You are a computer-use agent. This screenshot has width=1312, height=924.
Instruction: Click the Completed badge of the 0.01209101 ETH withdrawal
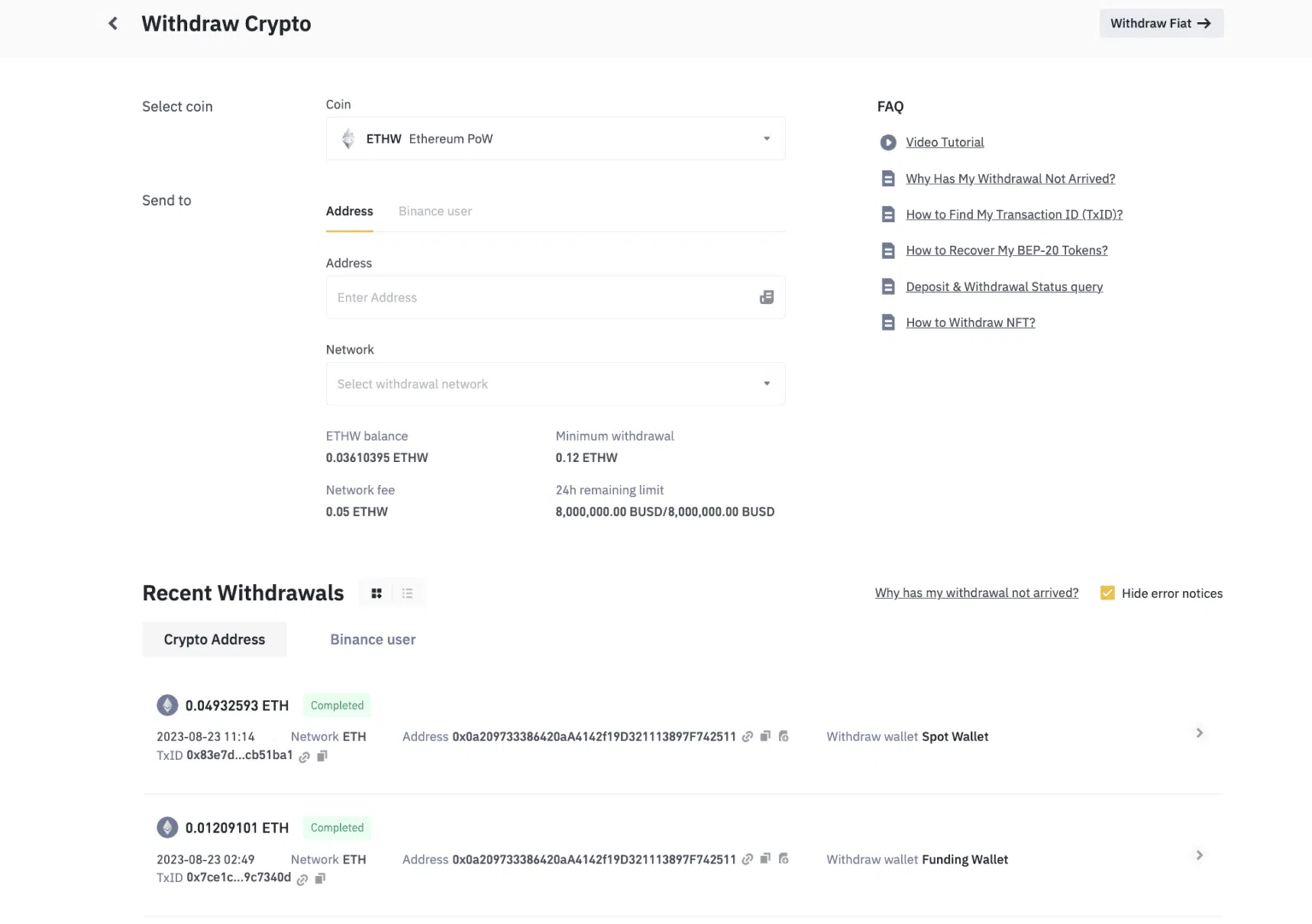337,828
